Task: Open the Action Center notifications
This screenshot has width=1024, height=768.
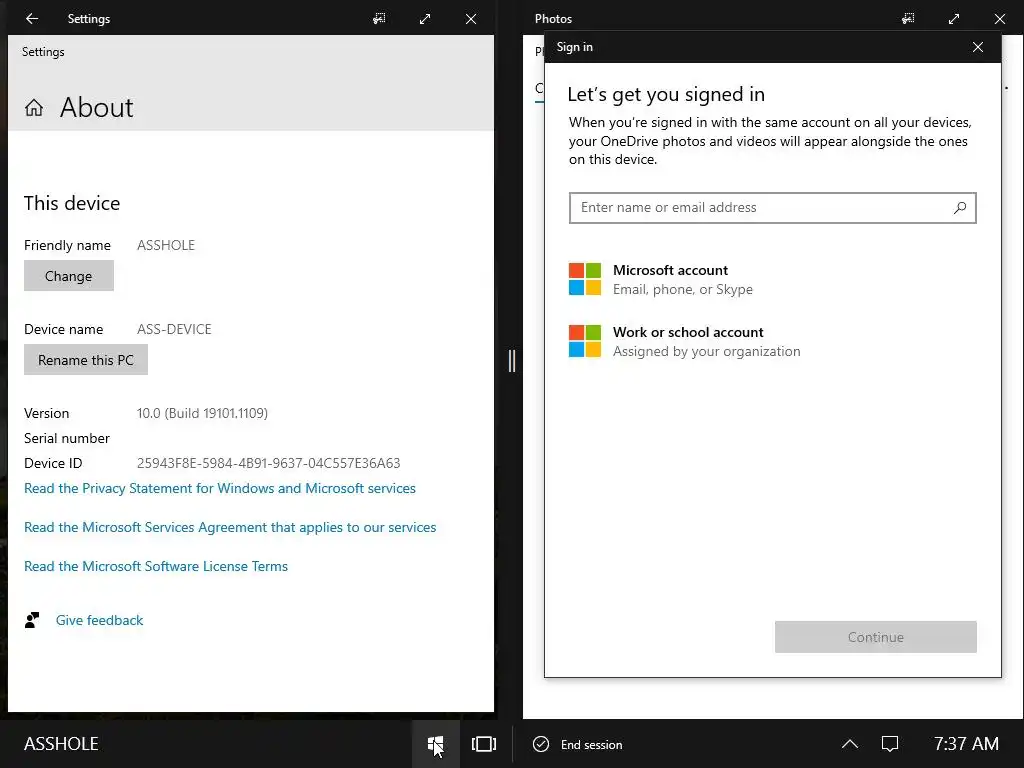Action: click(x=890, y=744)
